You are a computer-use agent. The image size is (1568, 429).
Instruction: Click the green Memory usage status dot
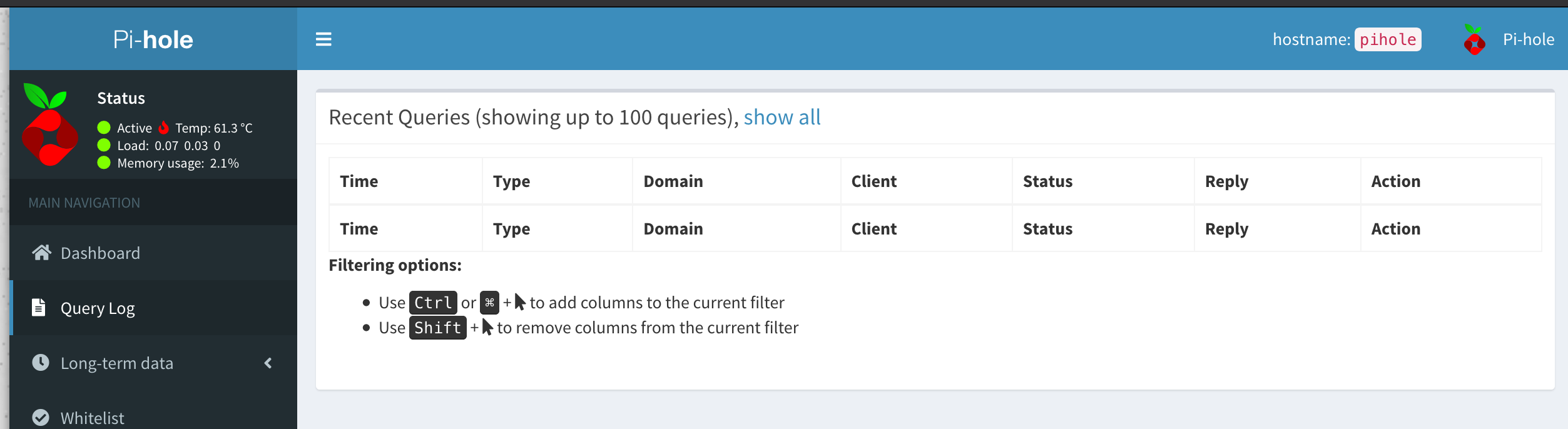point(104,163)
